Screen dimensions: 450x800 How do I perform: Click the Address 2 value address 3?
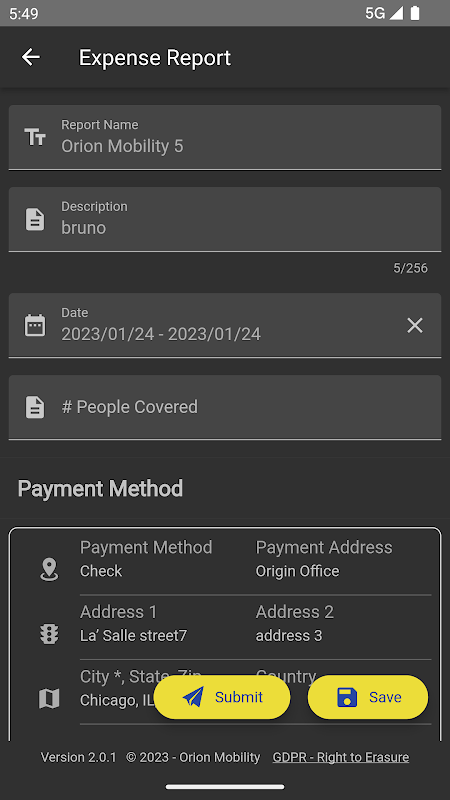tap(289, 636)
